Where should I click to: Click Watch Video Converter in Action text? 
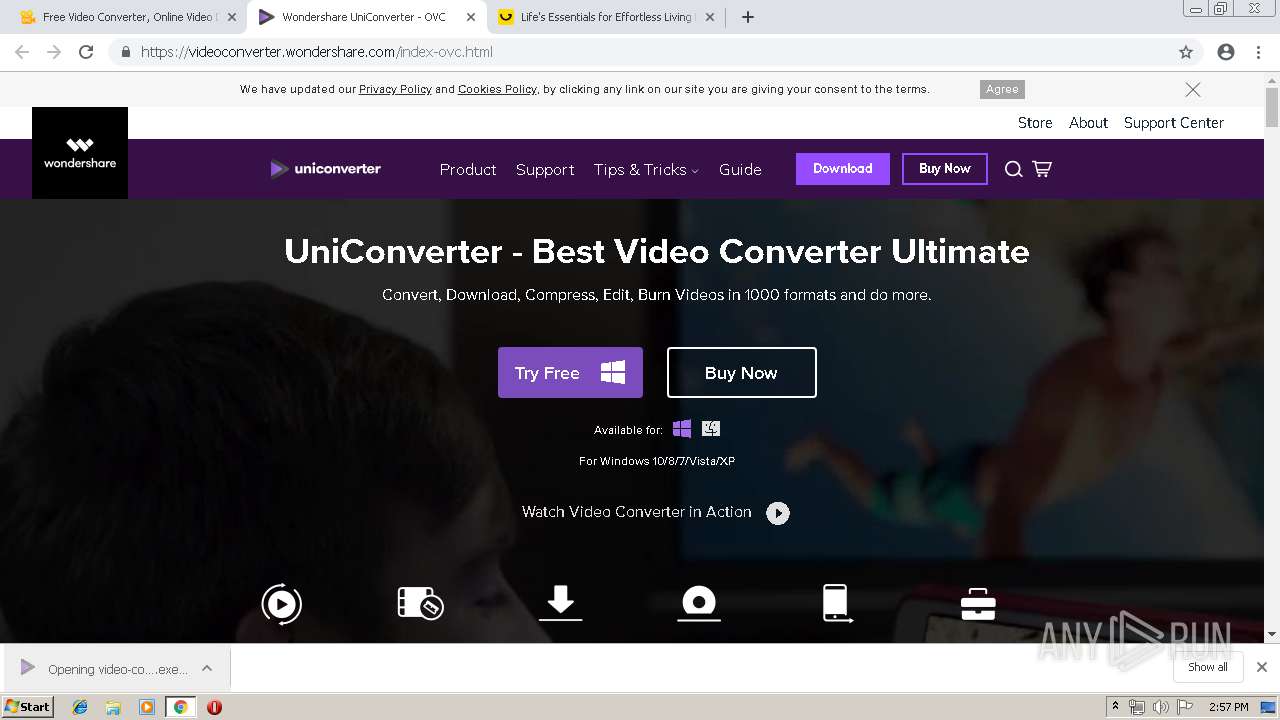(x=636, y=512)
